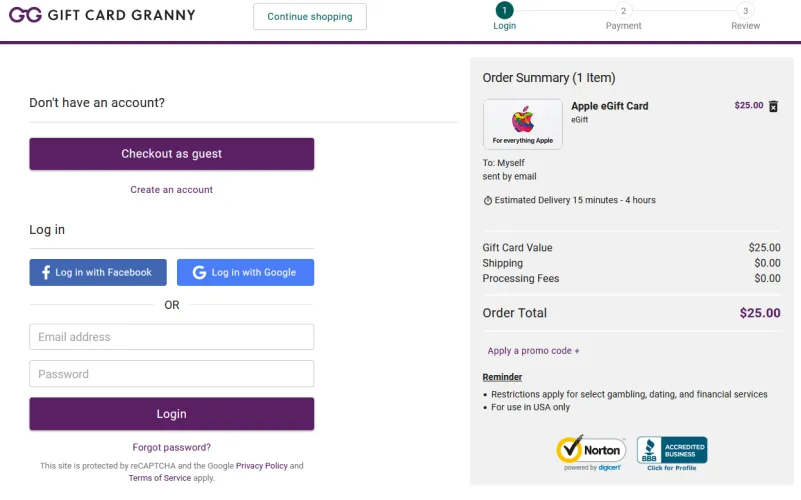801x500 pixels.
Task: Open the BBB Accredited Business profile badge
Action: (672, 453)
